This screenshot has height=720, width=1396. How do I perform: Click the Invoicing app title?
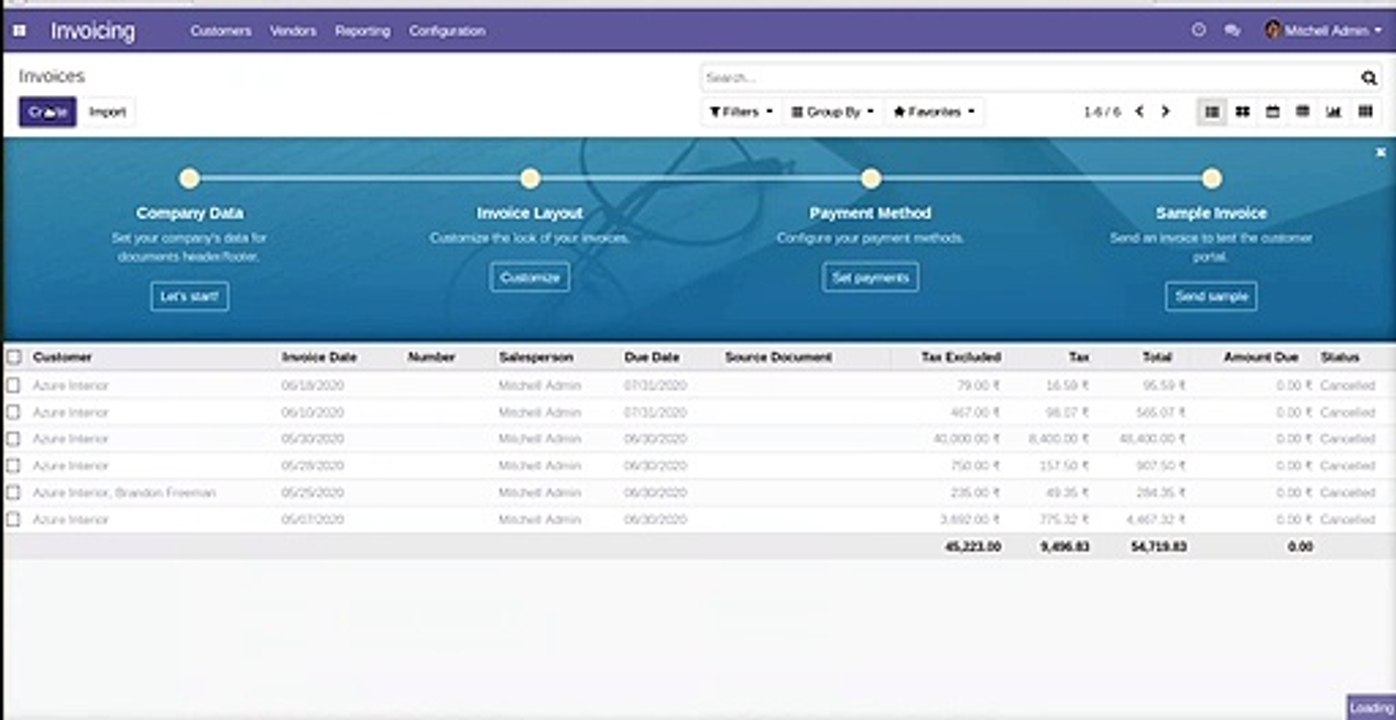click(93, 31)
